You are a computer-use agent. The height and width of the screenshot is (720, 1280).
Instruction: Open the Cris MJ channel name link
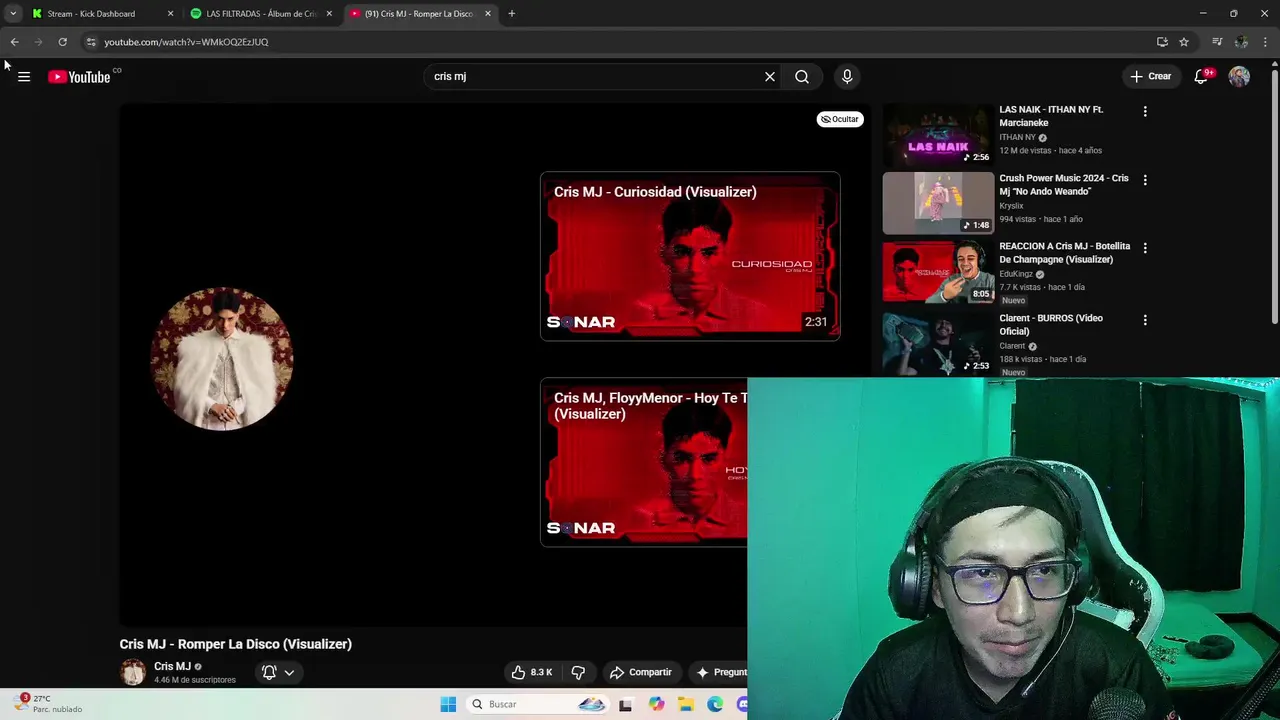point(172,666)
